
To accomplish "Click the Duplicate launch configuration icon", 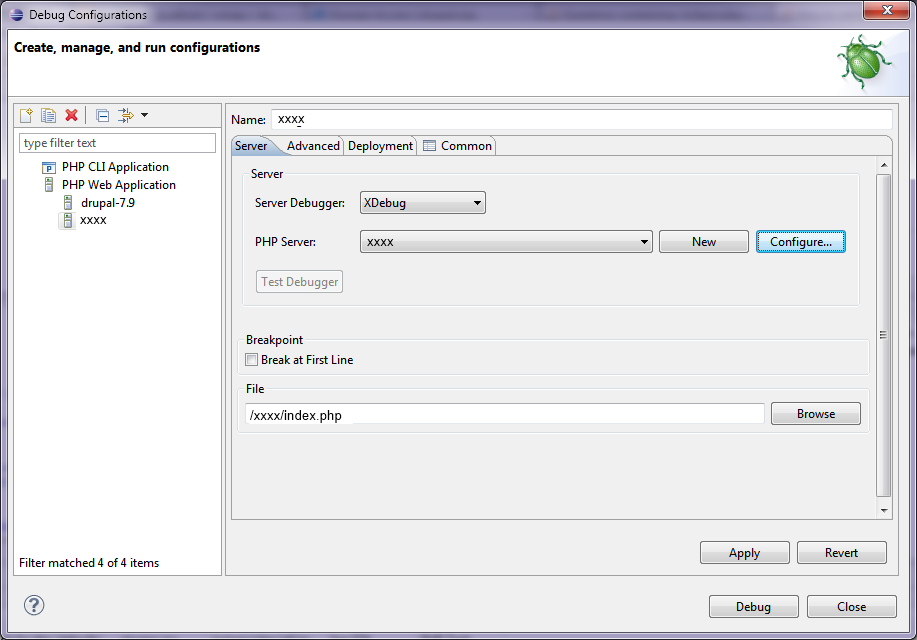I will 49,115.
